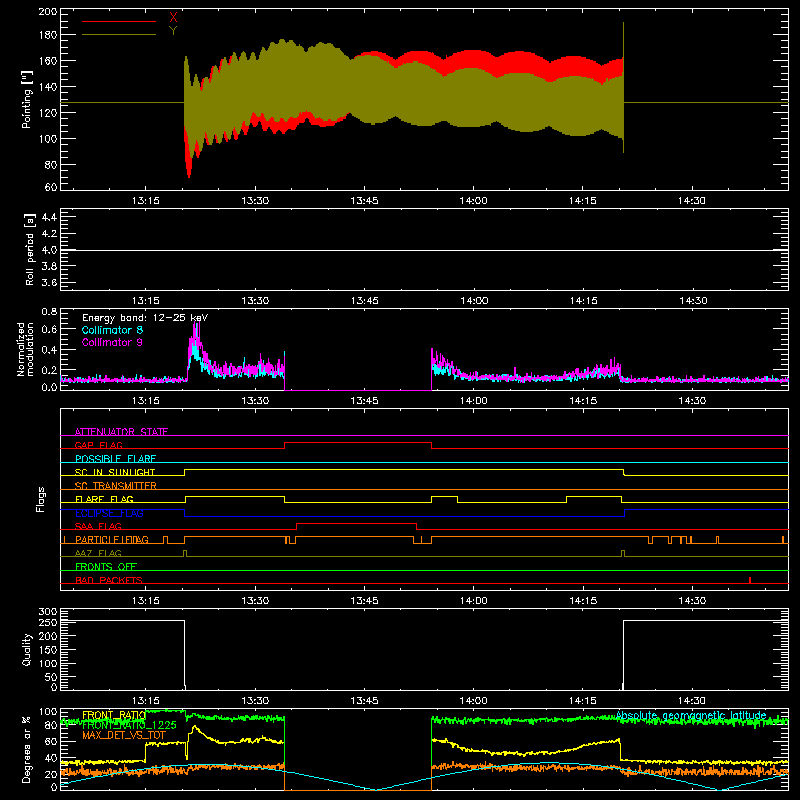The width and height of the screenshot is (800, 800).
Task: Click the orange PARTICLE_FLAG label
Action: 112,540
